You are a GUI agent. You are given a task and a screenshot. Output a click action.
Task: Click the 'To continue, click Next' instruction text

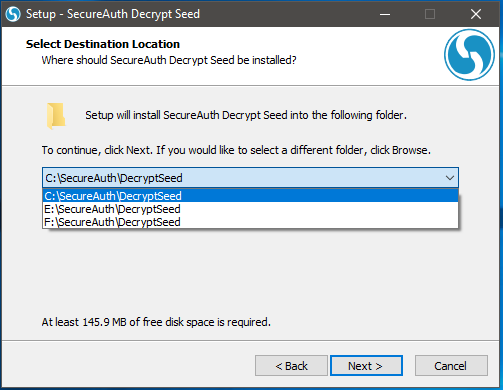coord(236,150)
